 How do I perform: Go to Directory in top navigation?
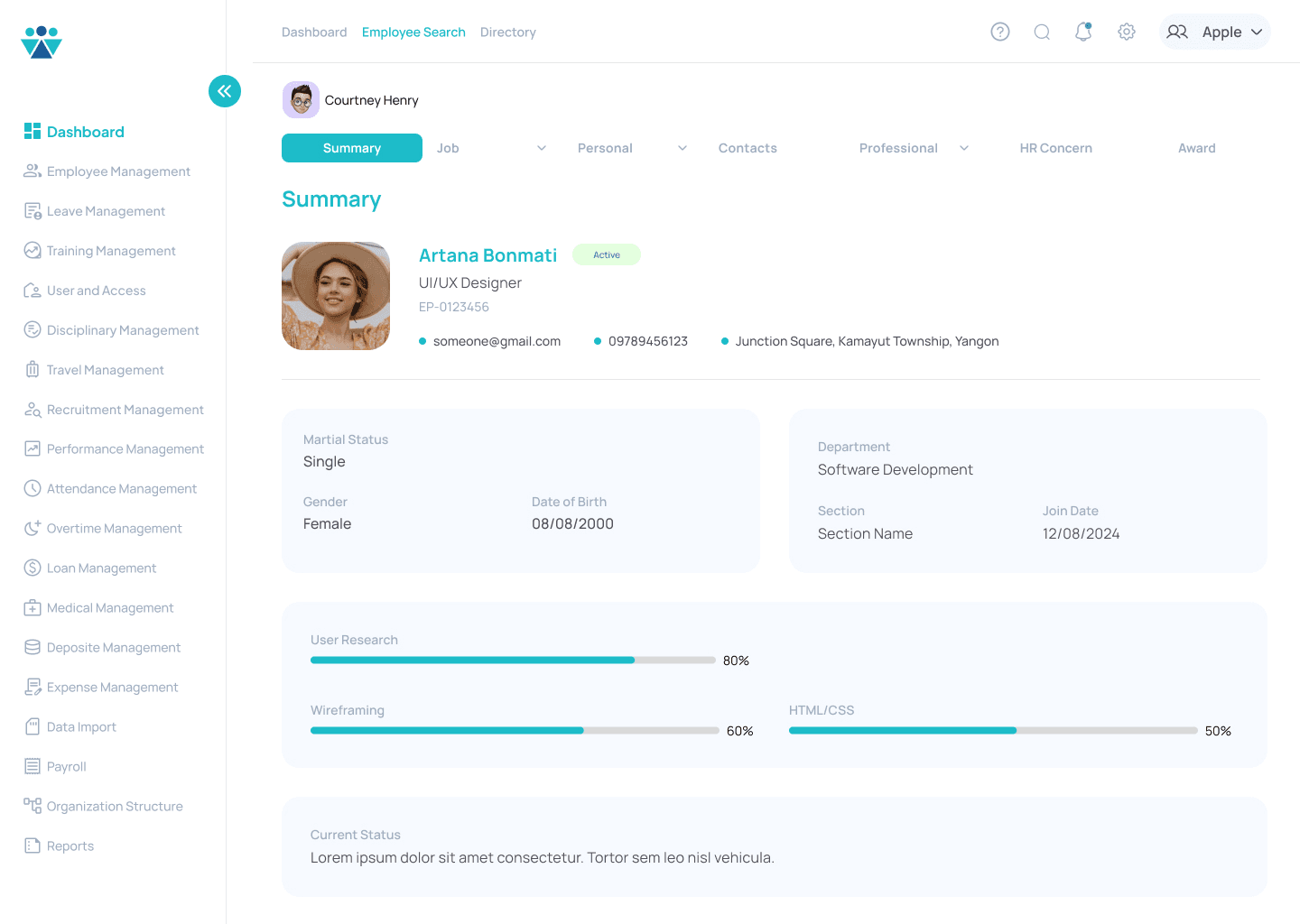tap(508, 32)
